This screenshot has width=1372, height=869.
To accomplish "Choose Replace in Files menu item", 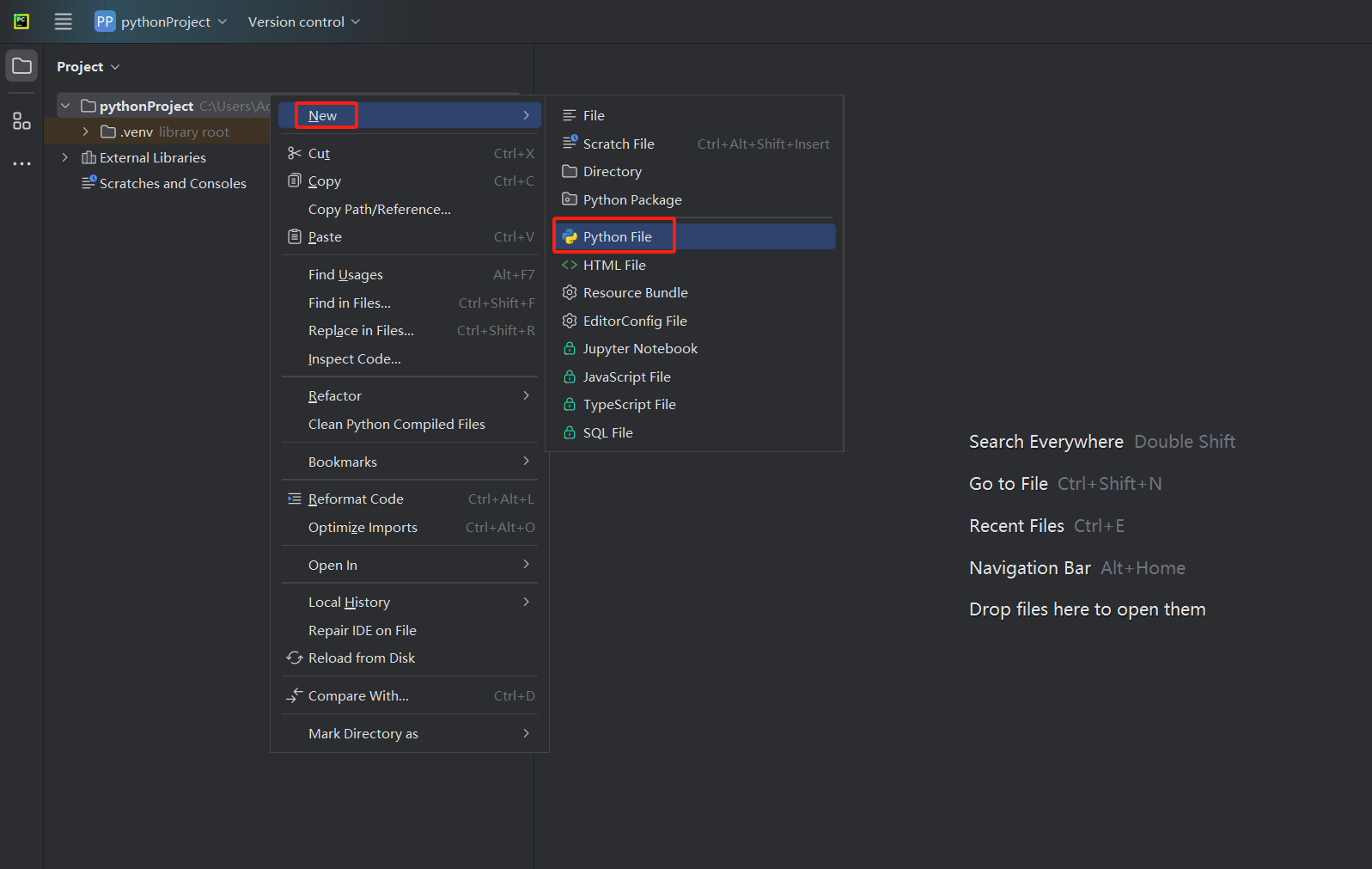I will (x=410, y=330).
